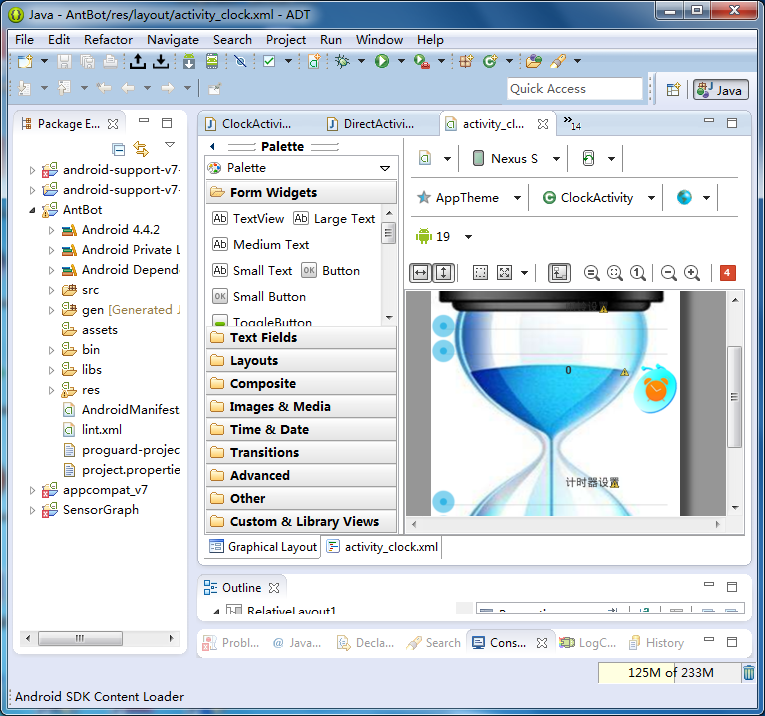Reset canvas zoom to 100%
Screen dimensions: 765x716
point(637,272)
